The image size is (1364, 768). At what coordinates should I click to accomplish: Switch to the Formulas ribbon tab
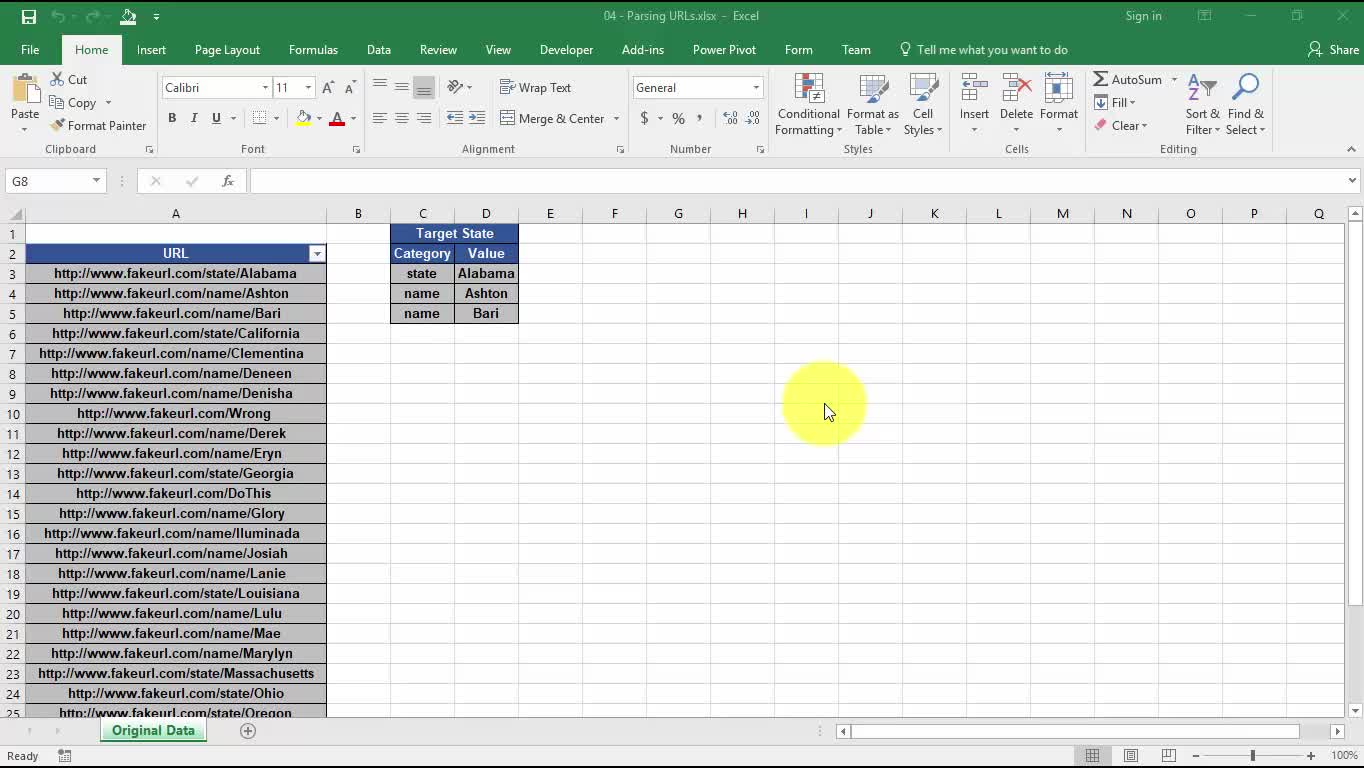(313, 50)
